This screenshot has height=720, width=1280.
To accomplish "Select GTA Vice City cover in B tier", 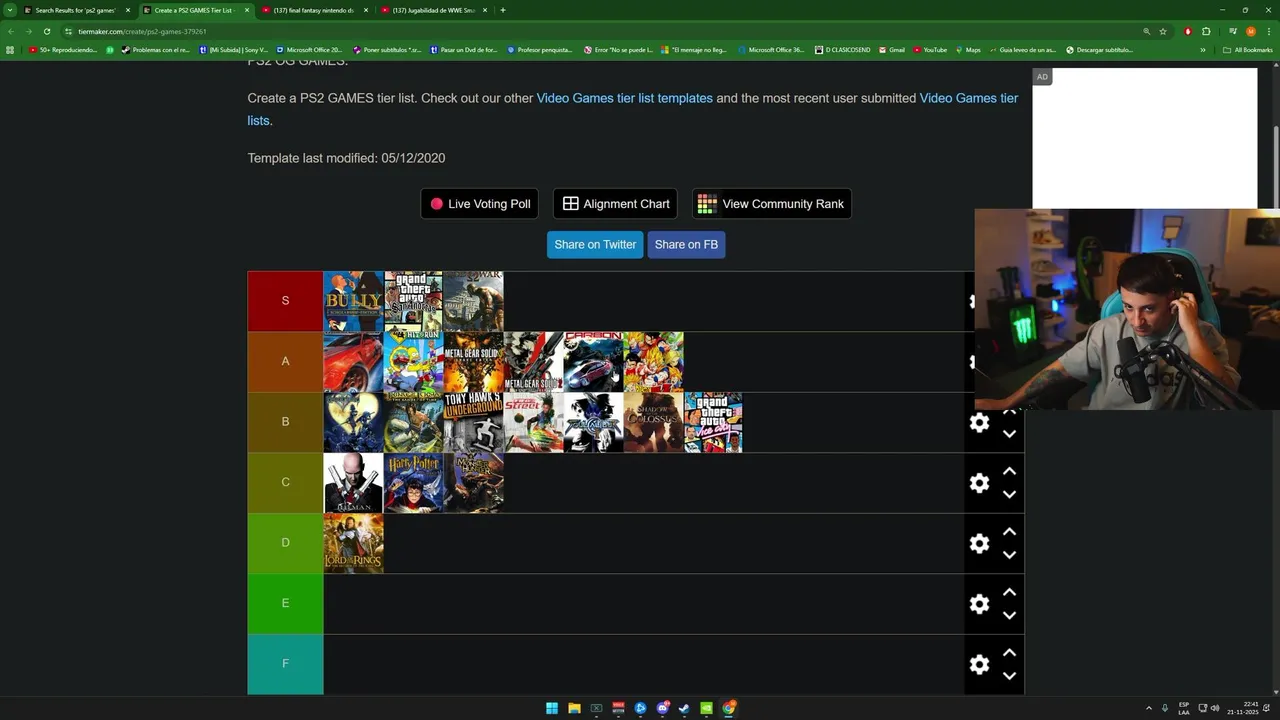I will (x=713, y=422).
